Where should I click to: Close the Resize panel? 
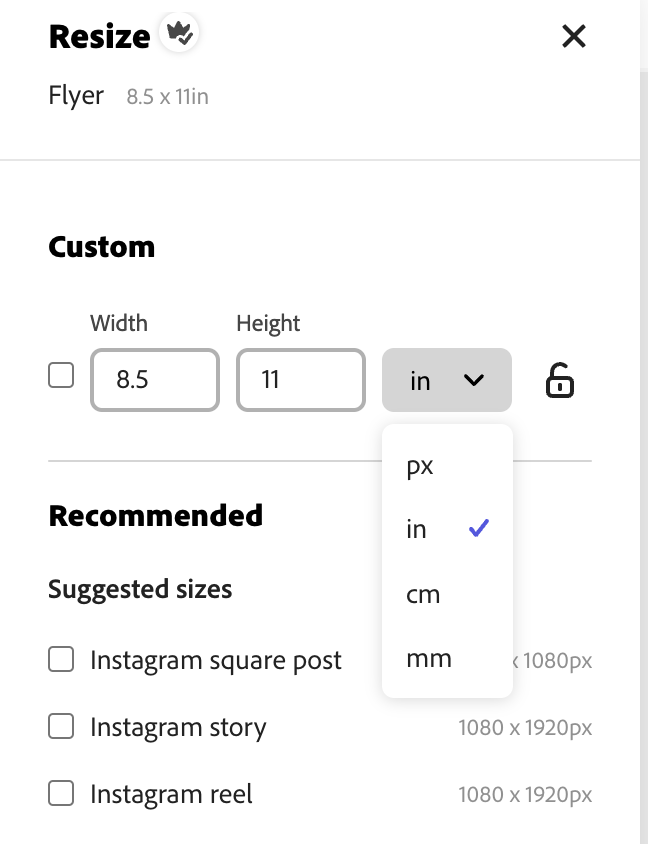click(573, 36)
